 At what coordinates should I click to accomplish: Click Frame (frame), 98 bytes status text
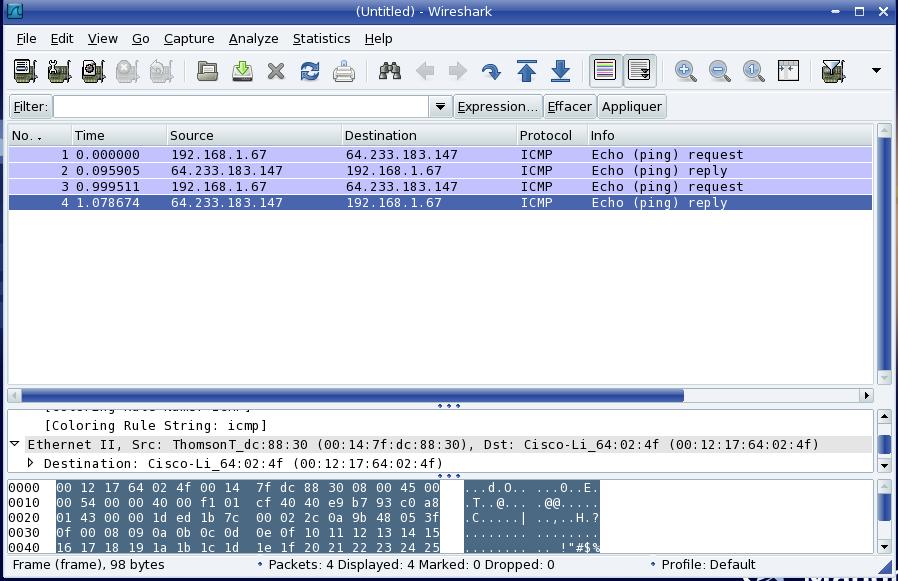point(89,565)
